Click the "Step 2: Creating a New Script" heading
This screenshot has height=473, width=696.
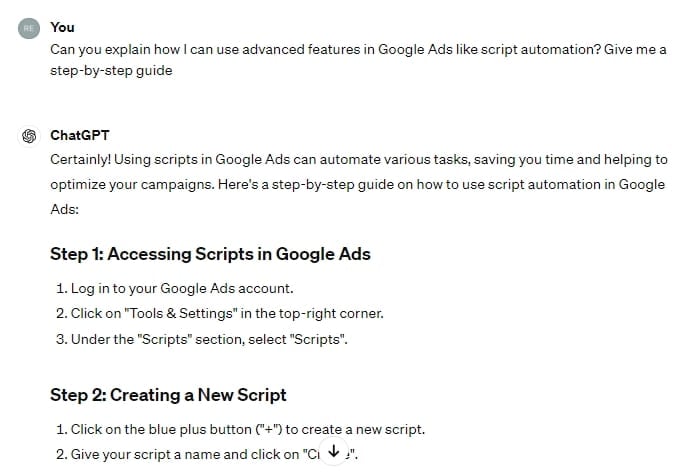pyautogui.click(x=168, y=395)
